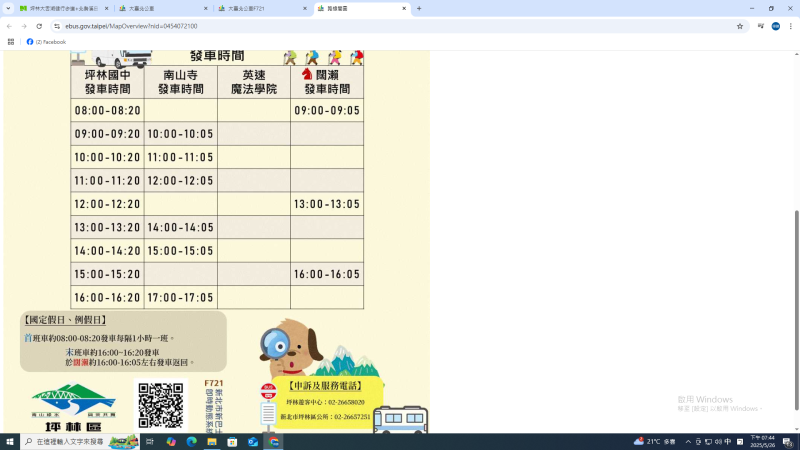Reload the current page
Image resolution: width=800 pixels, height=450 pixels.
pyautogui.click(x=39, y=26)
